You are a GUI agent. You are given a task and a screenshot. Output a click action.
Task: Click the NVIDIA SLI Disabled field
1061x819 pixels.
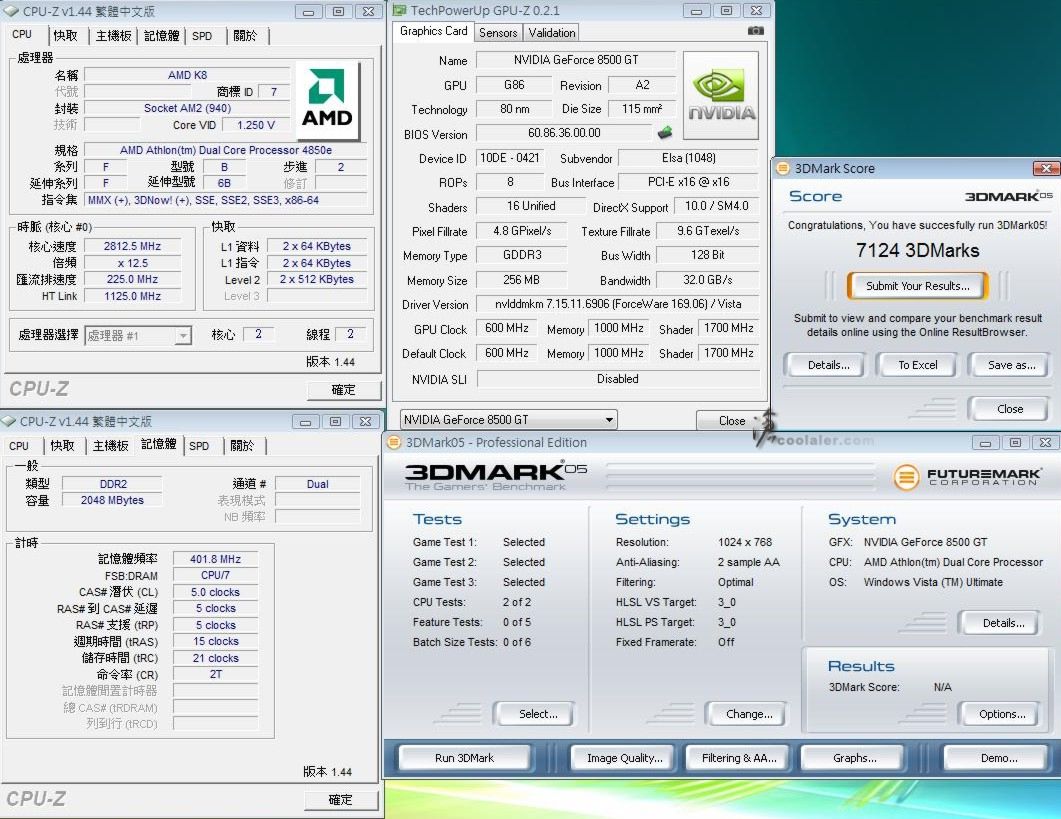617,379
